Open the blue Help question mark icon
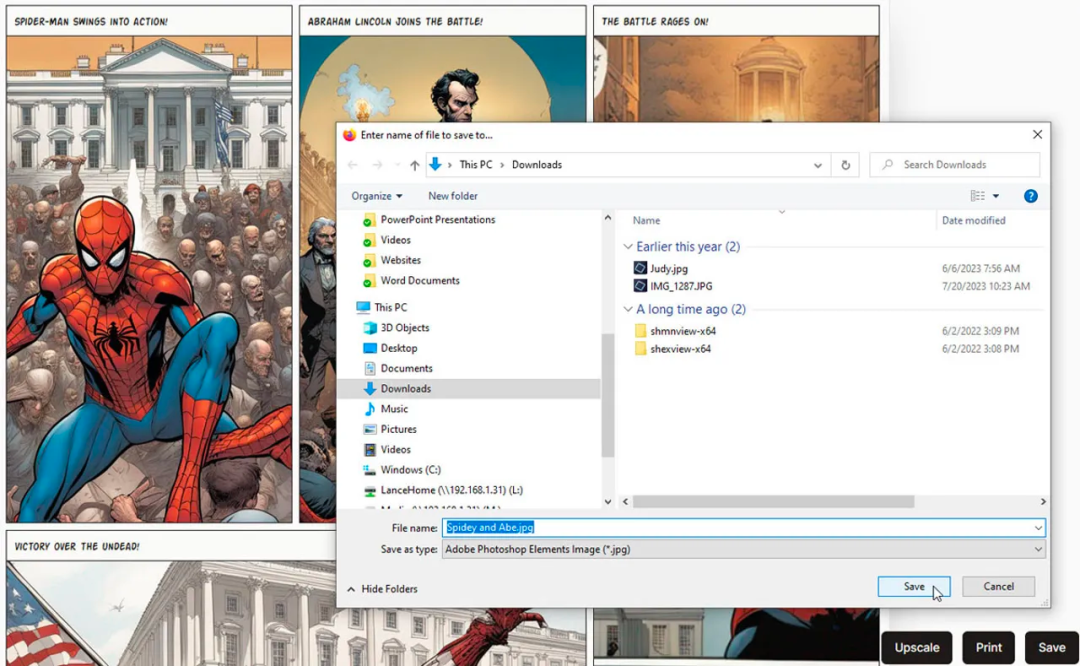This screenshot has height=666, width=1080. point(1031,196)
